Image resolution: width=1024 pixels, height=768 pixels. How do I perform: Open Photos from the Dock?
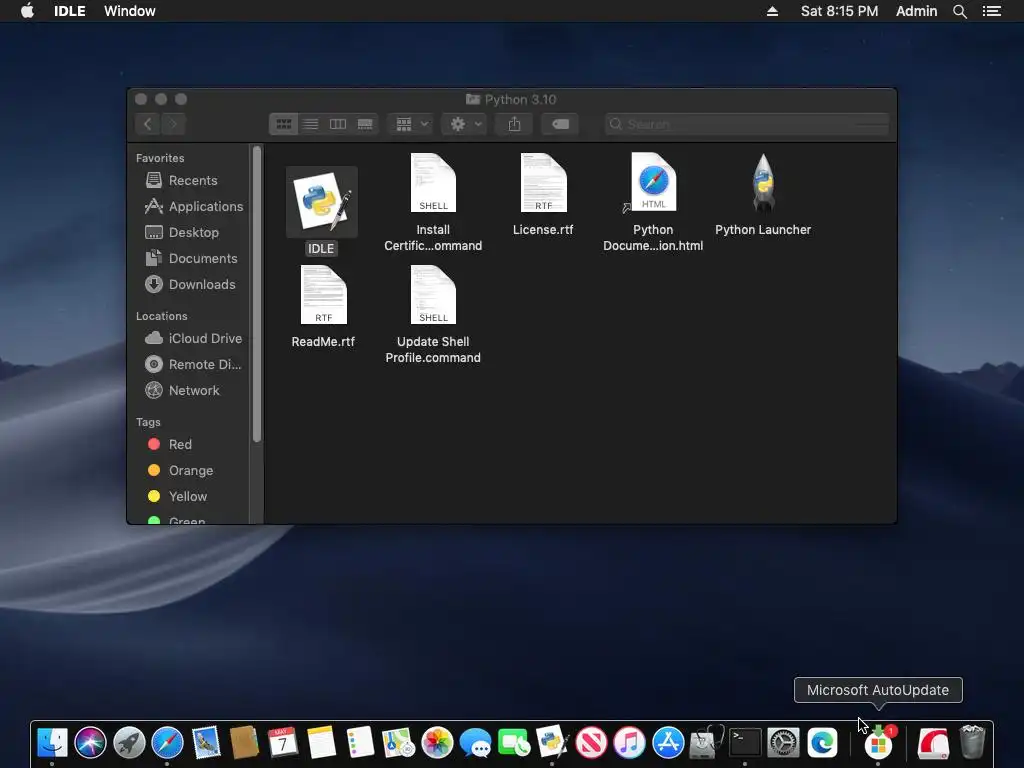point(437,743)
